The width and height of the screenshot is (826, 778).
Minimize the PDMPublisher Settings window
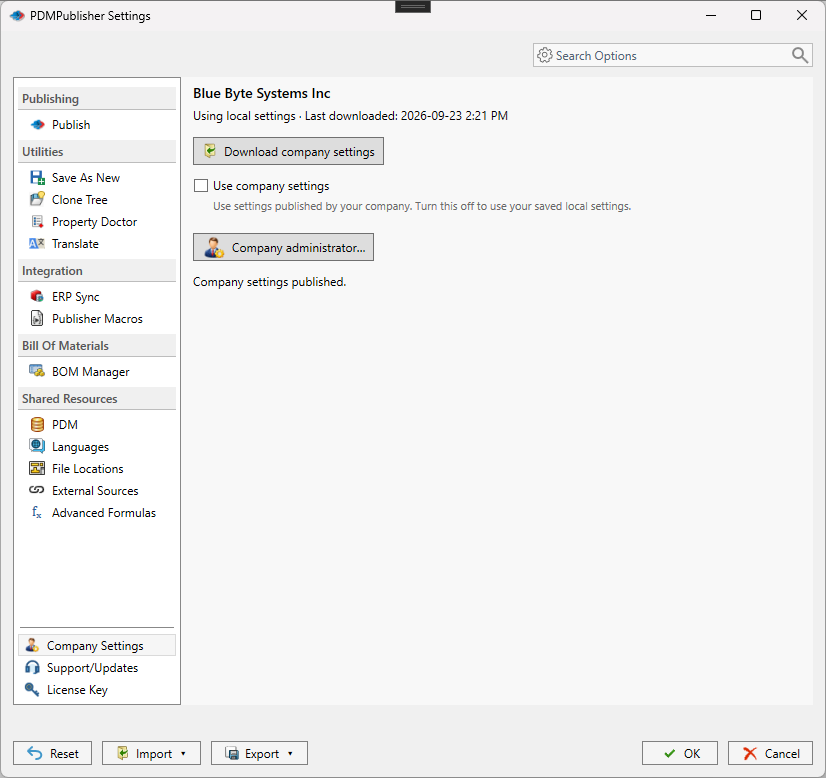point(711,15)
